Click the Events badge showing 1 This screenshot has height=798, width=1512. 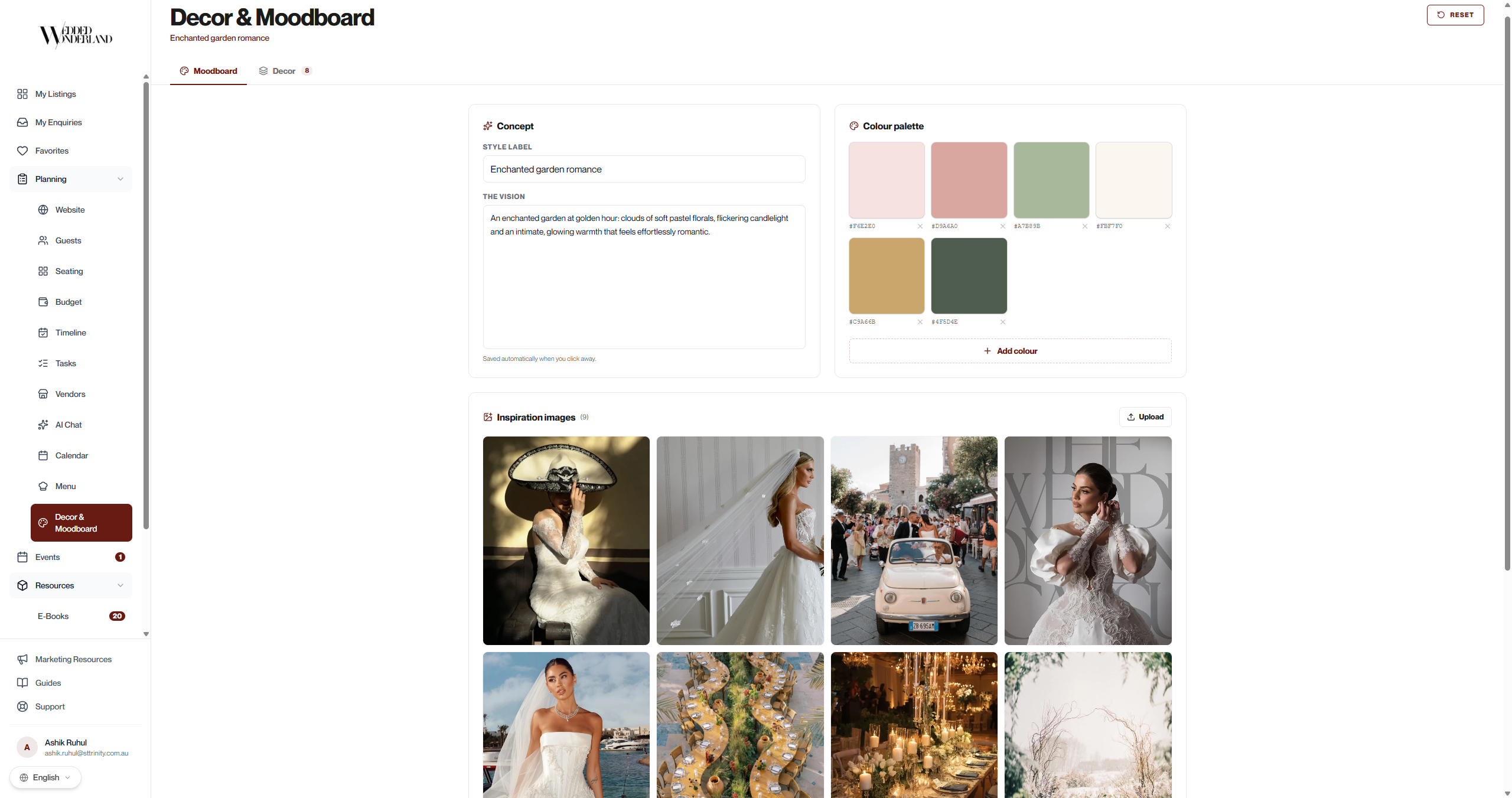(120, 557)
